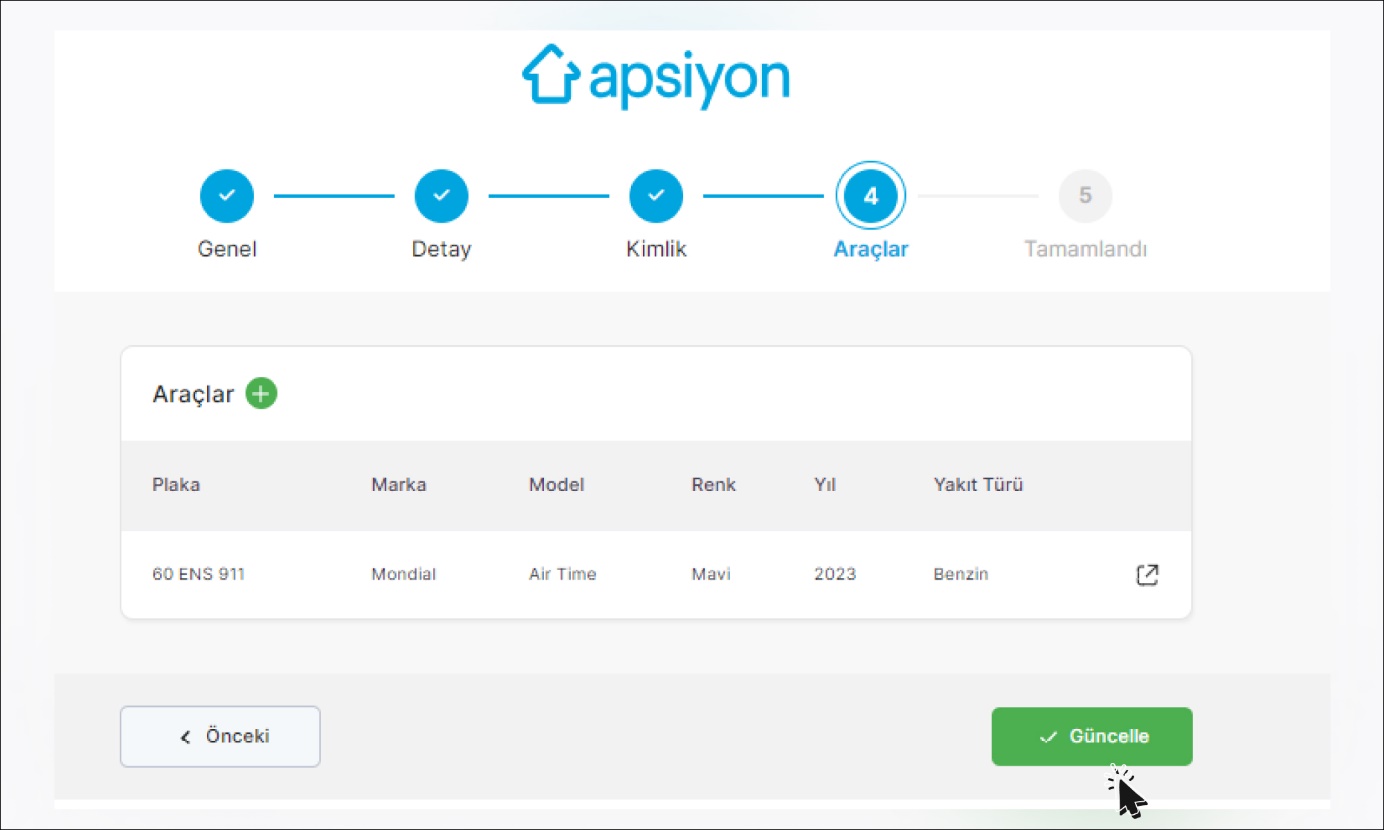Select step 4 Araçlar circle
The height and width of the screenshot is (830, 1384).
click(870, 196)
